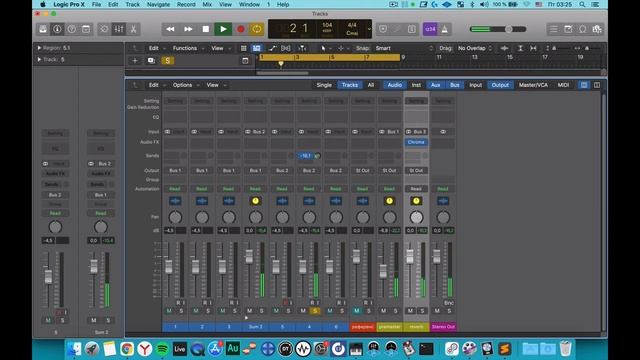
Task: Show Flex in the Tracks area
Action: [286, 48]
